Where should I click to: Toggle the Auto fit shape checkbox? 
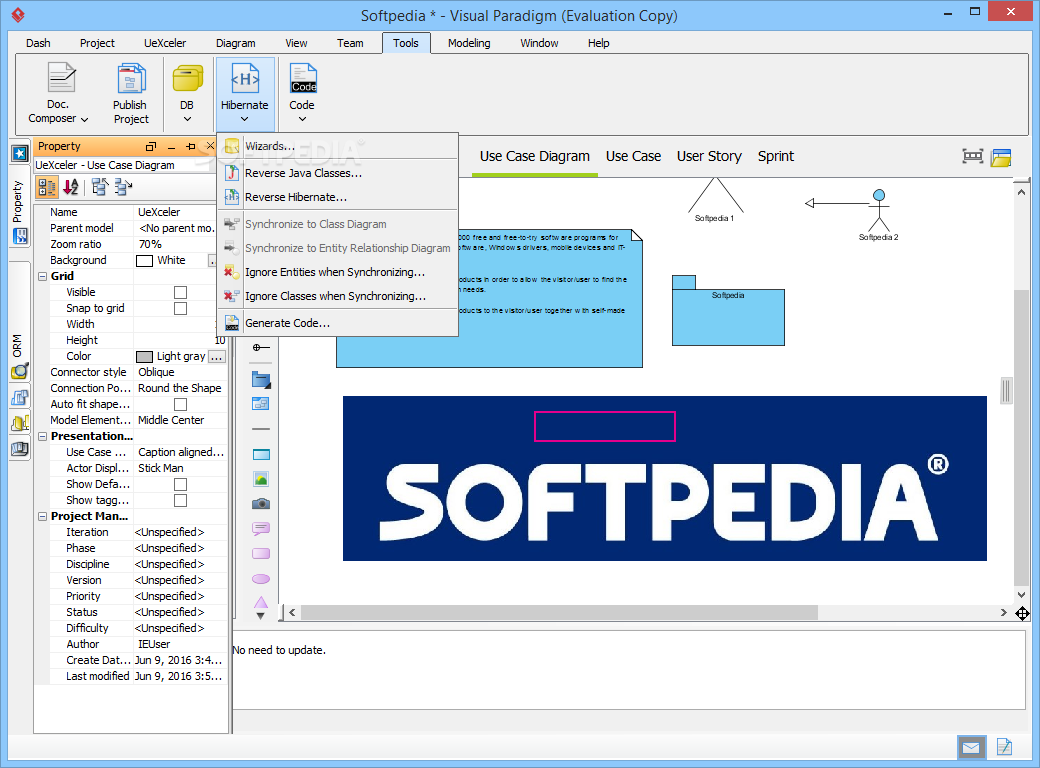(180, 405)
